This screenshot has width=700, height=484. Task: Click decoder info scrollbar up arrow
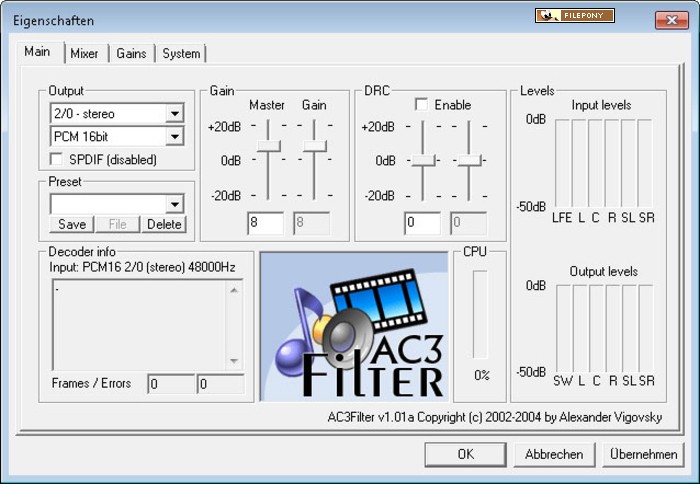pyautogui.click(x=234, y=291)
